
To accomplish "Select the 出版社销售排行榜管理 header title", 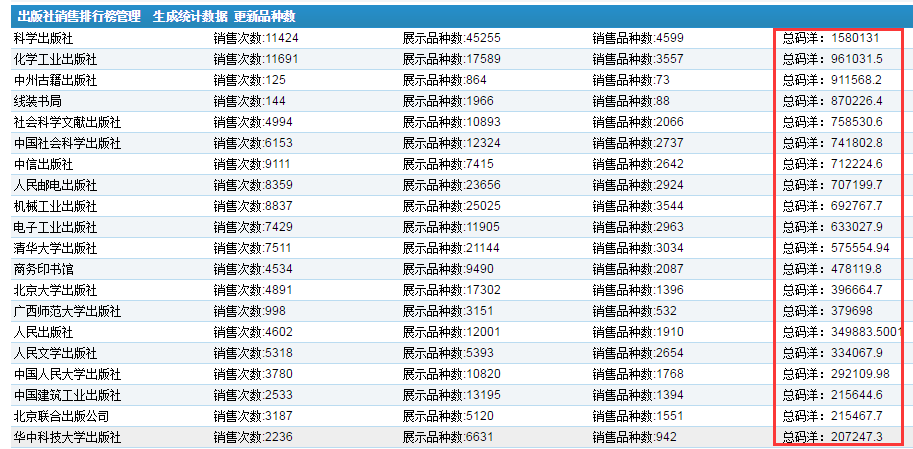I will point(79,17).
